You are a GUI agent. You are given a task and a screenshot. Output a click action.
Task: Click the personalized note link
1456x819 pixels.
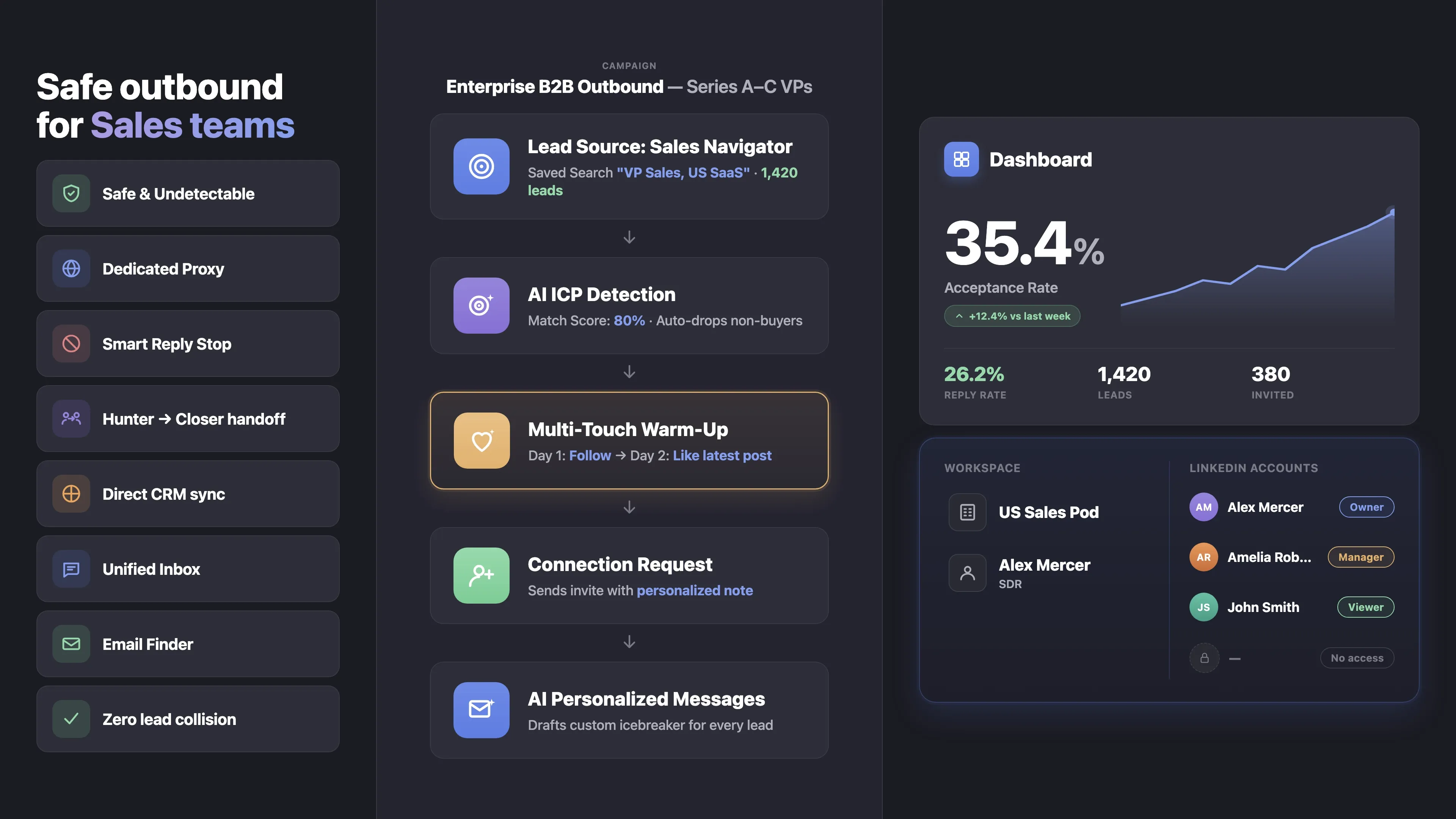(x=695, y=591)
